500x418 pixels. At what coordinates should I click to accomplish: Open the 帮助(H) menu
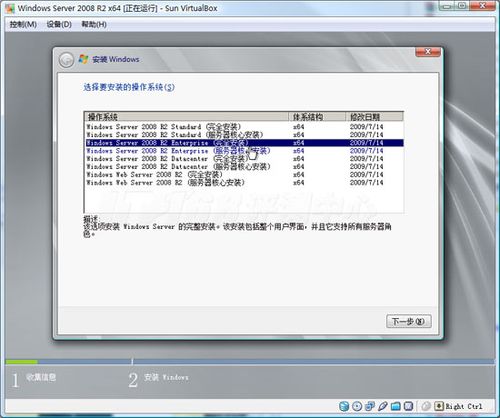coord(94,24)
